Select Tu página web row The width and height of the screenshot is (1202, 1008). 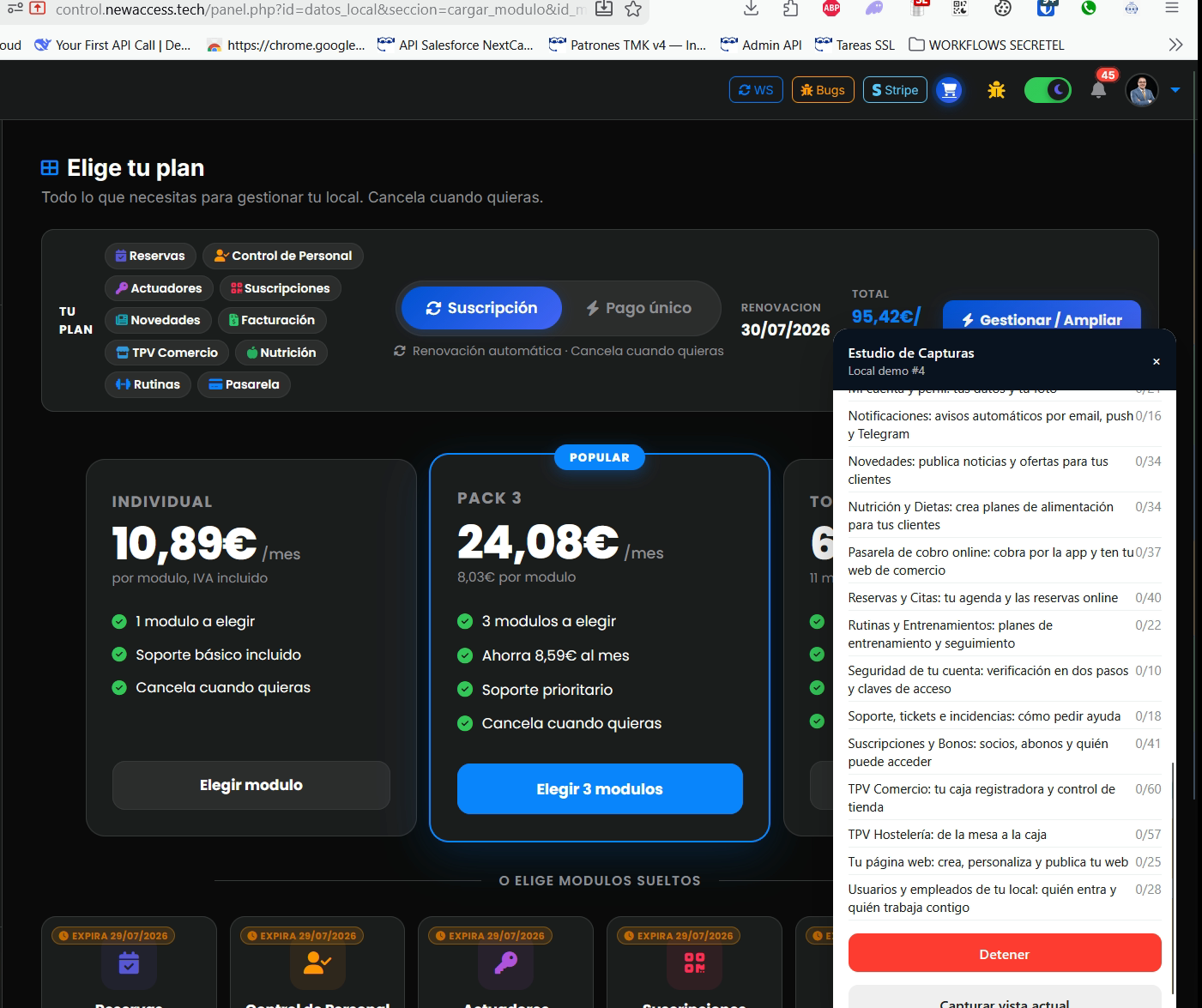coord(1004,862)
